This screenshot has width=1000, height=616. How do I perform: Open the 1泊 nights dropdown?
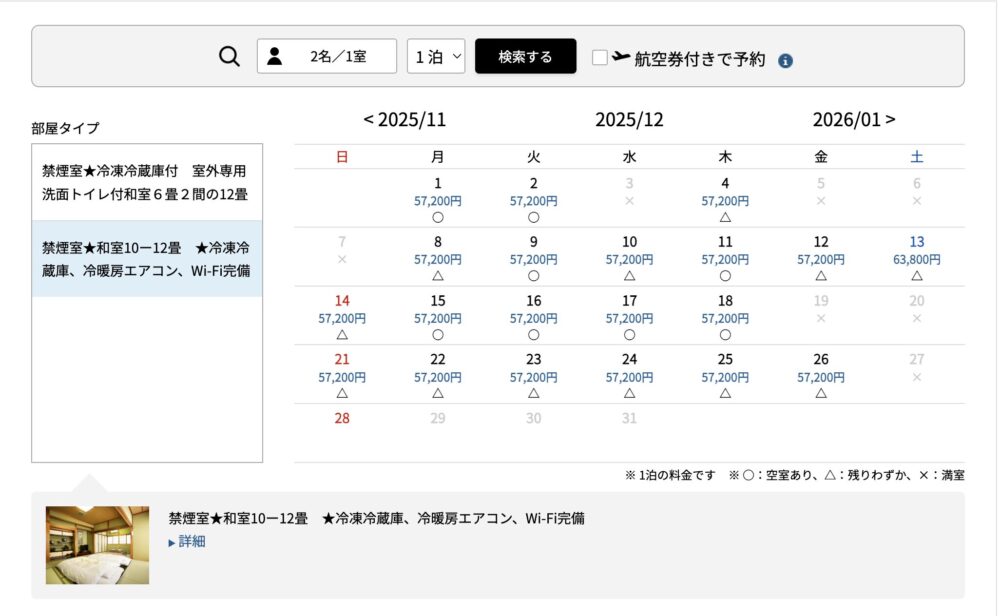(437, 57)
